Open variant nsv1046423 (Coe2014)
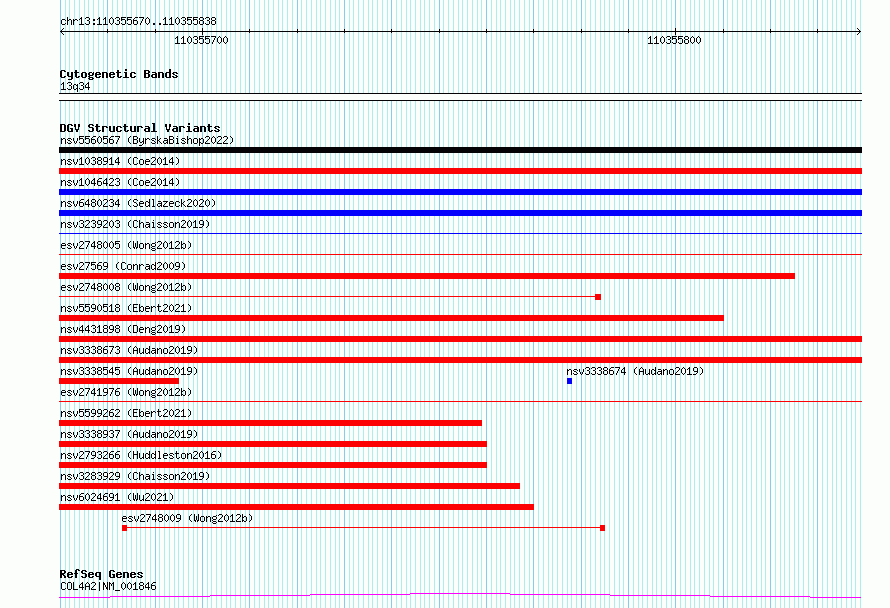 click(x=120, y=182)
